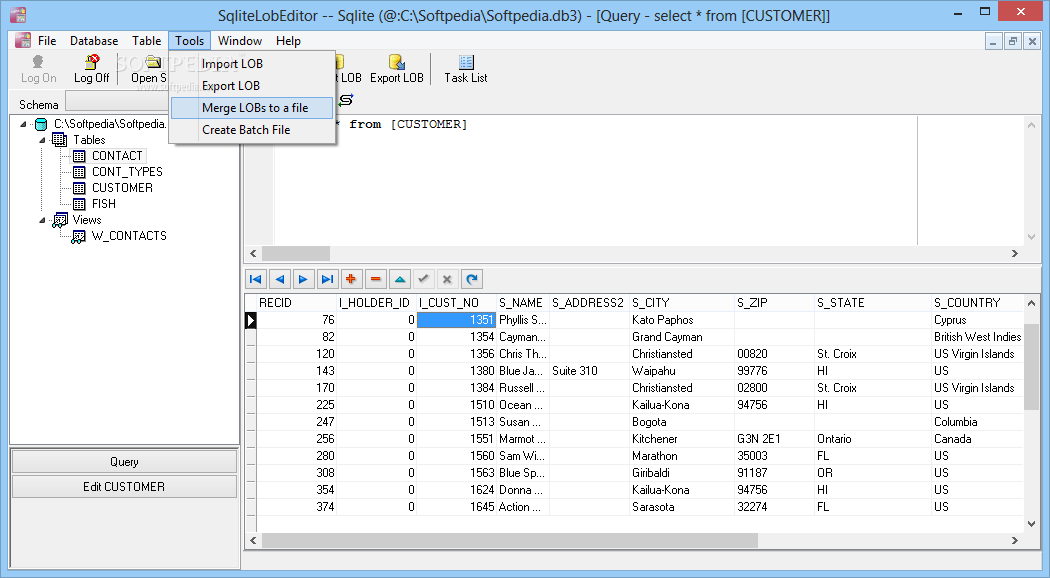This screenshot has width=1050, height=578.
Task: Click the S_ZIP column header
Action: [x=774, y=303]
